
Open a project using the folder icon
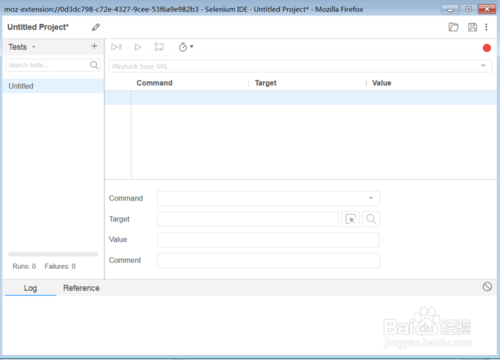click(453, 27)
